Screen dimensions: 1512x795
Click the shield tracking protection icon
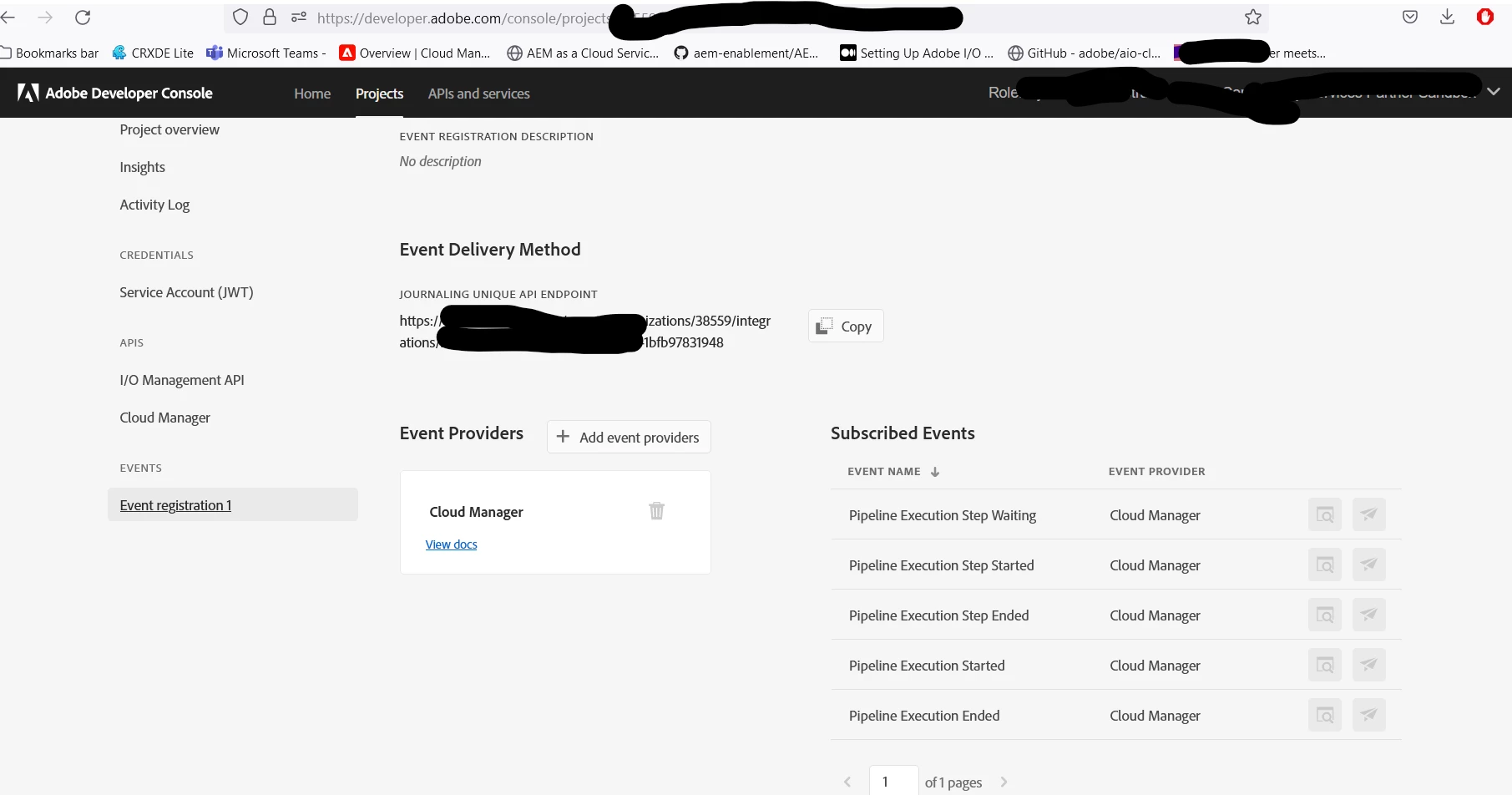(240, 18)
